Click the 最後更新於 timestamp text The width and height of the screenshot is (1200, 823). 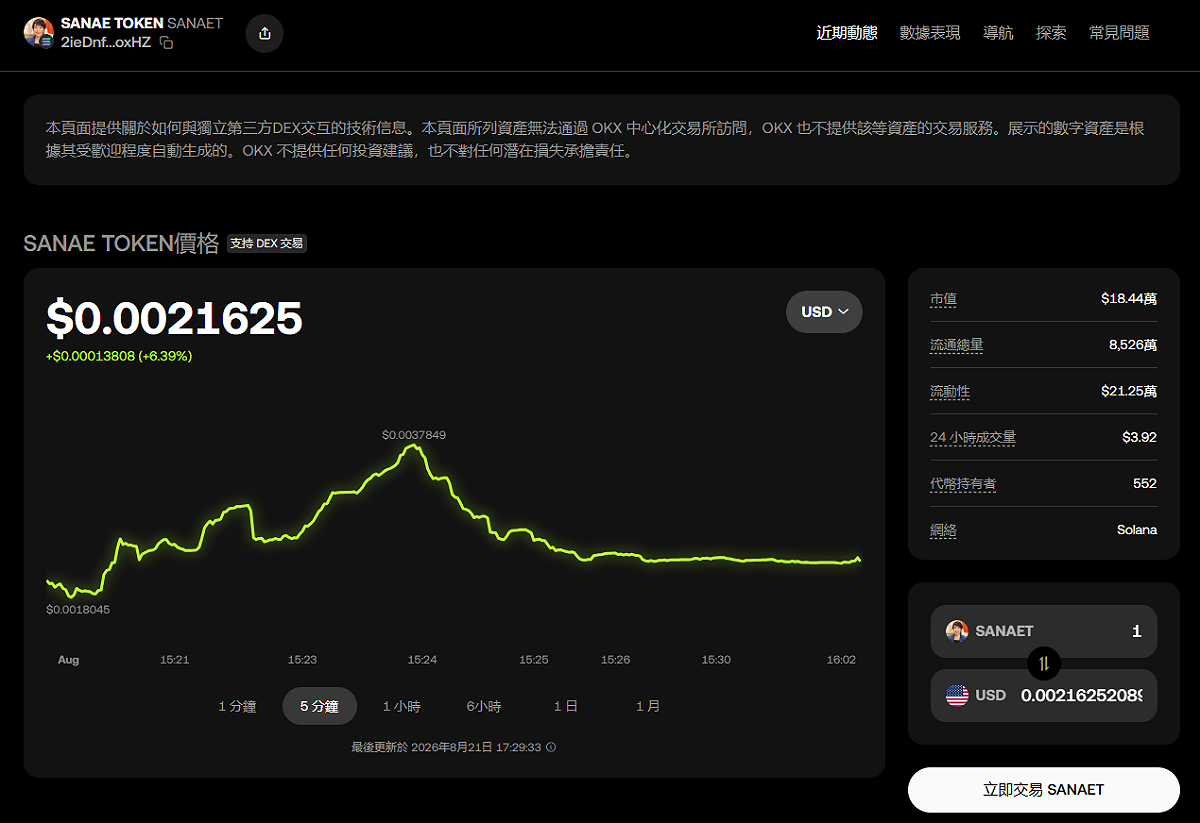point(446,747)
